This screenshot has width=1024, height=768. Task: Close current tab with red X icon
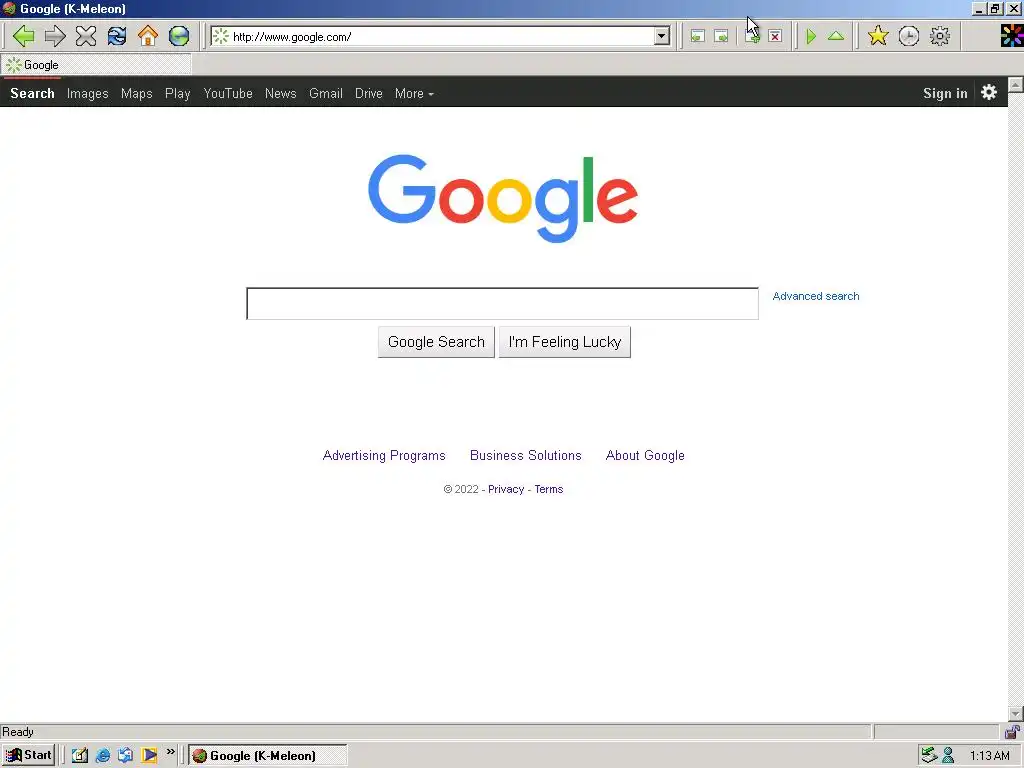tap(775, 37)
